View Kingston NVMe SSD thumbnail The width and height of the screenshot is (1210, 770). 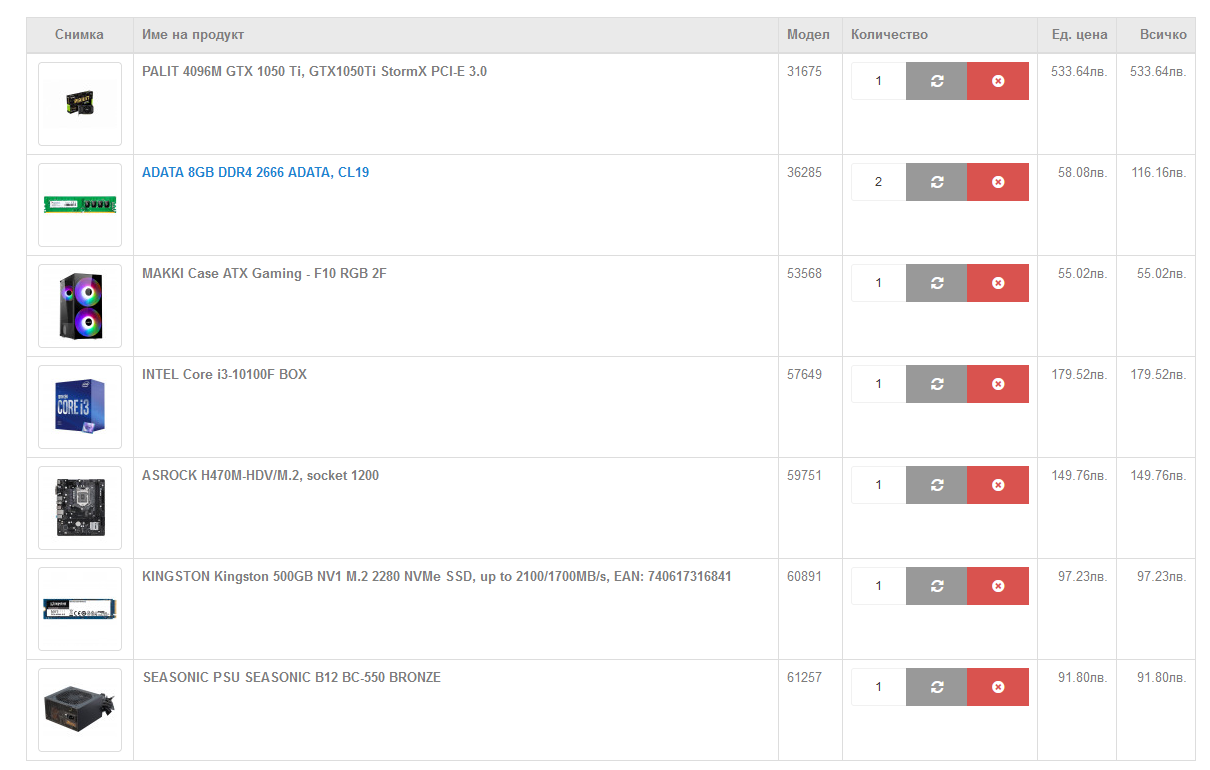click(80, 609)
